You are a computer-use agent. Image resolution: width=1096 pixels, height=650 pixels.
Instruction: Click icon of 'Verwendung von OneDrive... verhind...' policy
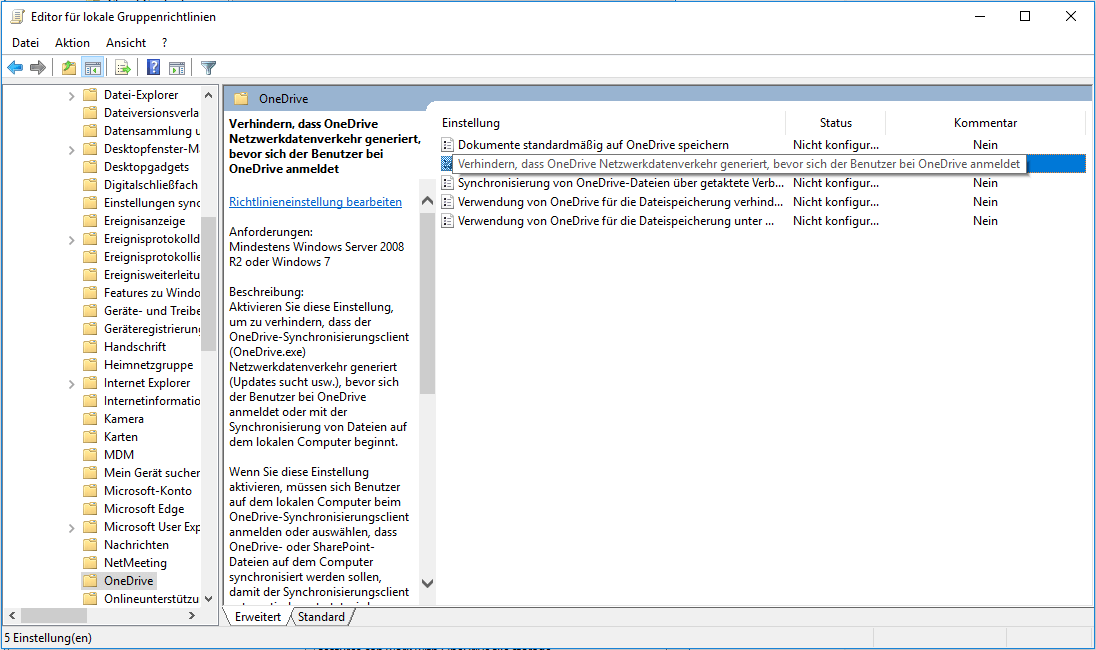pos(447,202)
